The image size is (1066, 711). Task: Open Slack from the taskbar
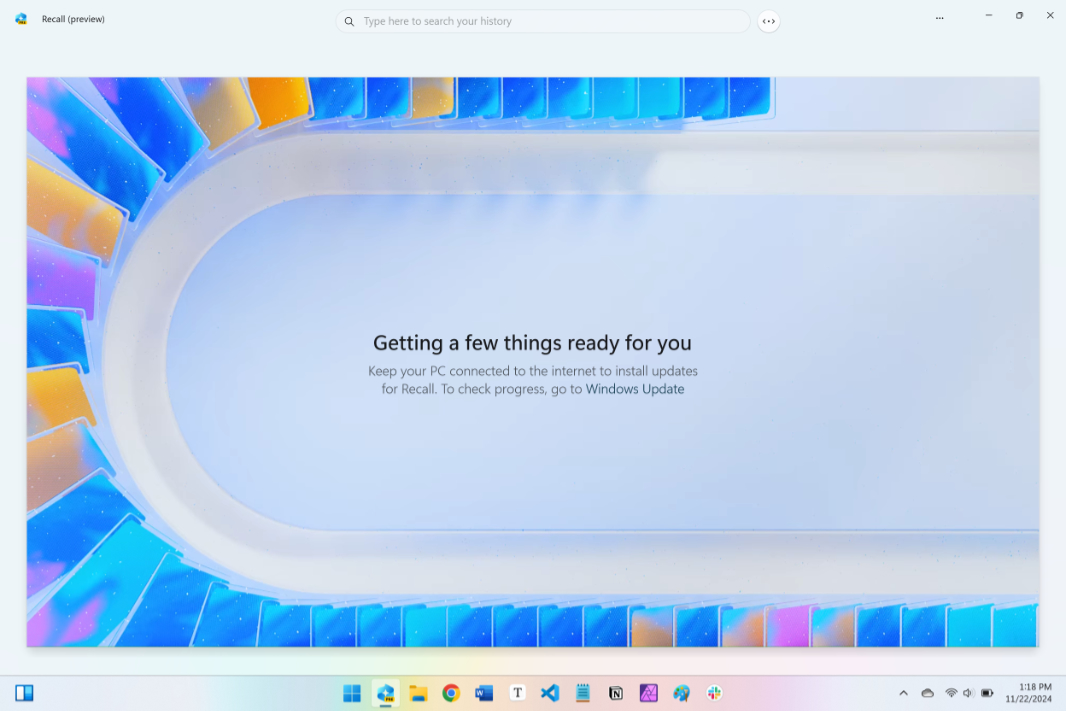pos(715,693)
